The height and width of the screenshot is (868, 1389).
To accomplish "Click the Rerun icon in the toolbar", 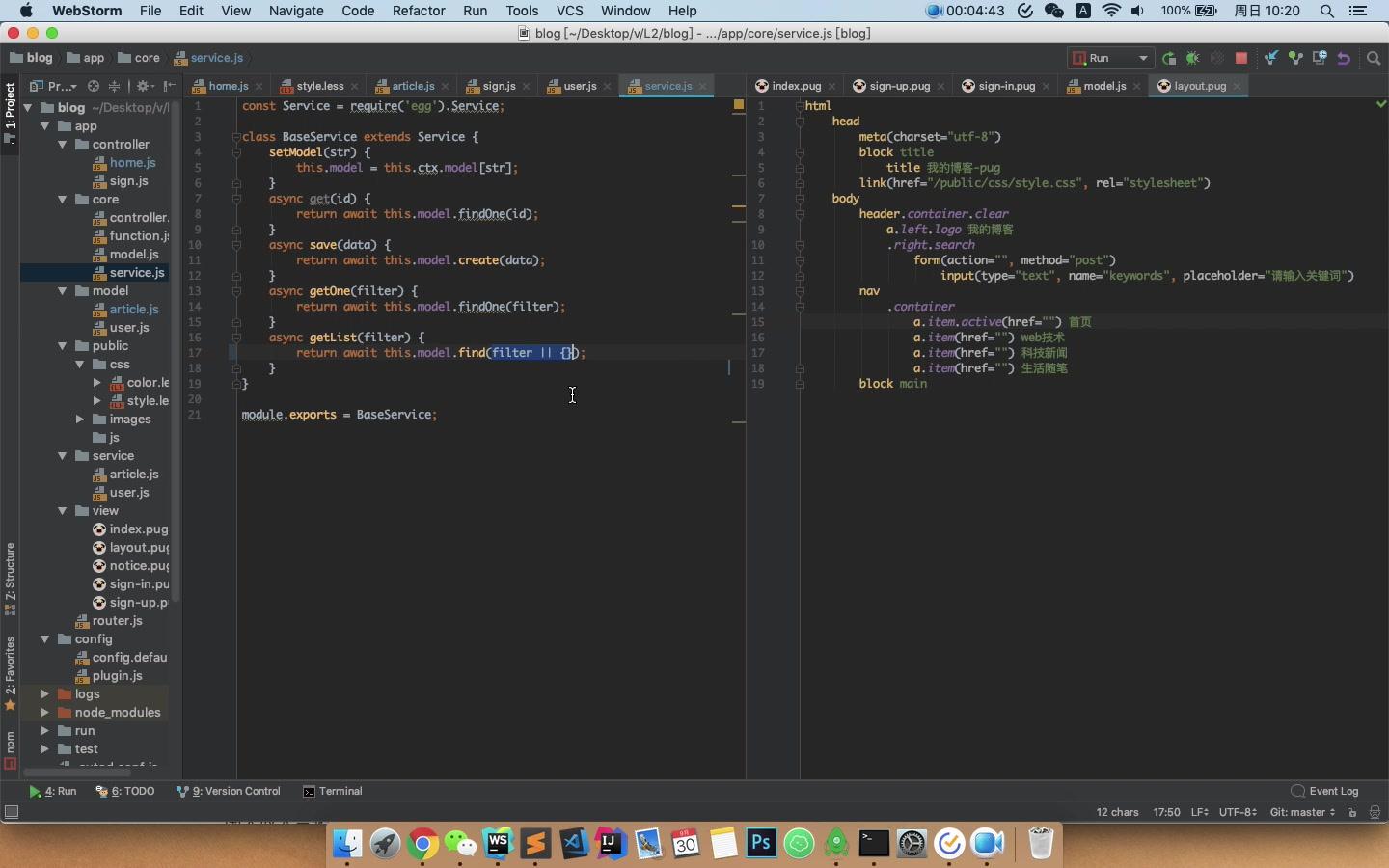I will tap(1169, 59).
